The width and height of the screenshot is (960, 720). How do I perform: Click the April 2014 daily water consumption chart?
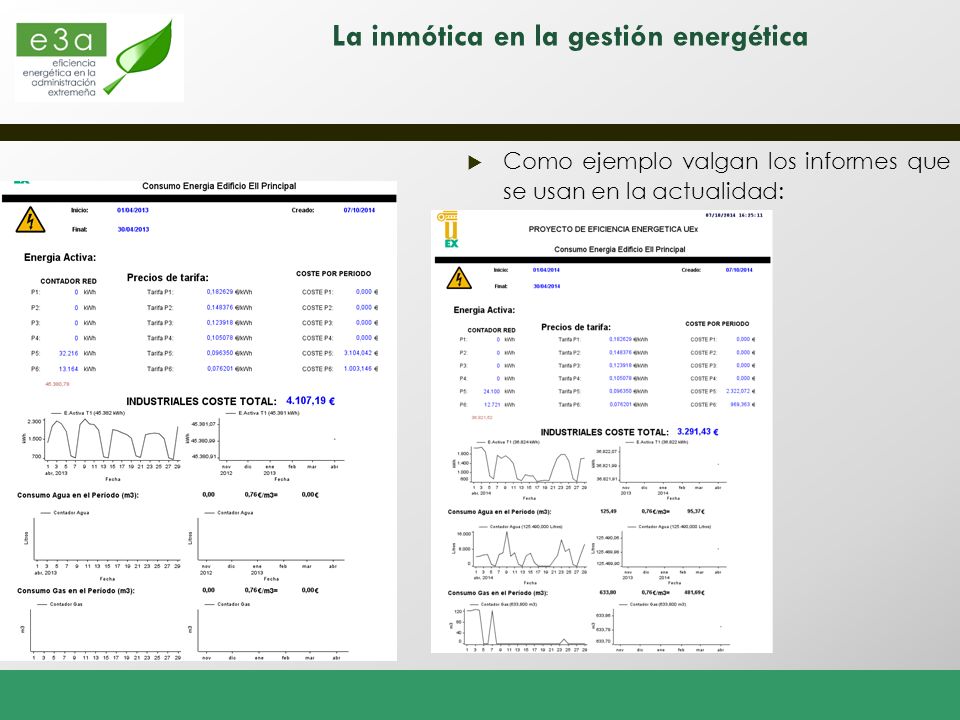click(520, 554)
